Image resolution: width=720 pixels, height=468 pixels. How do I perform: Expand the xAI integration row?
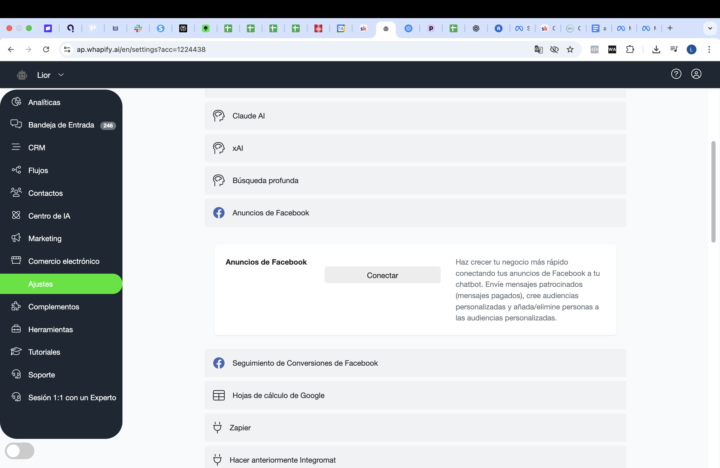pyautogui.click(x=415, y=148)
